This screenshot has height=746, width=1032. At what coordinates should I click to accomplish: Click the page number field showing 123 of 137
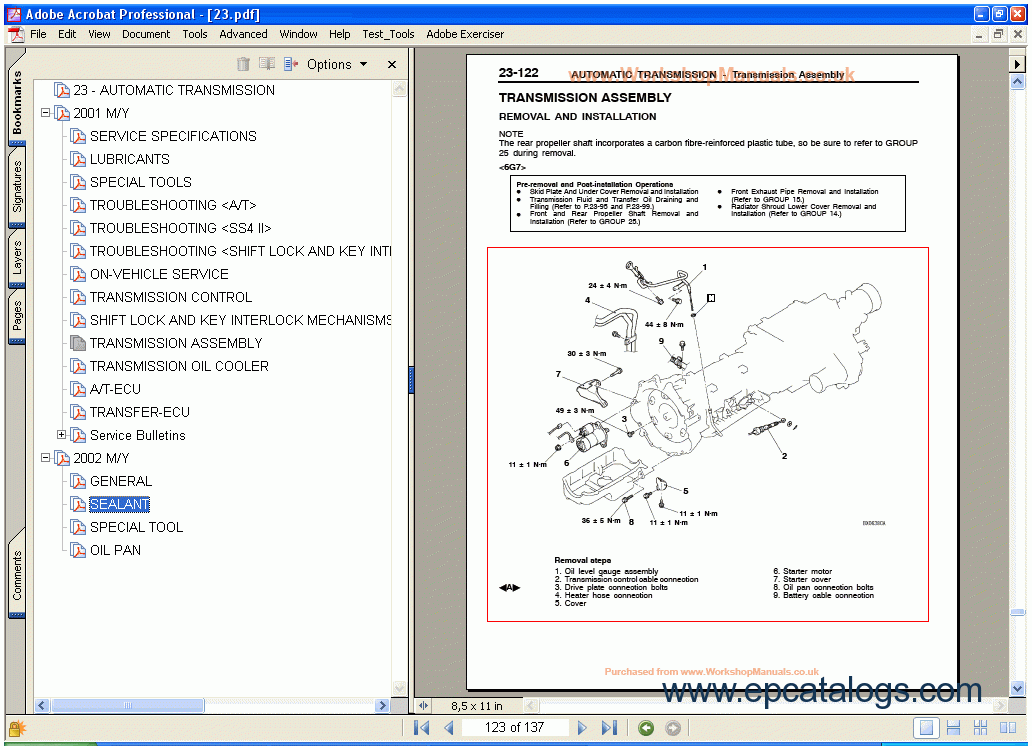click(515, 728)
